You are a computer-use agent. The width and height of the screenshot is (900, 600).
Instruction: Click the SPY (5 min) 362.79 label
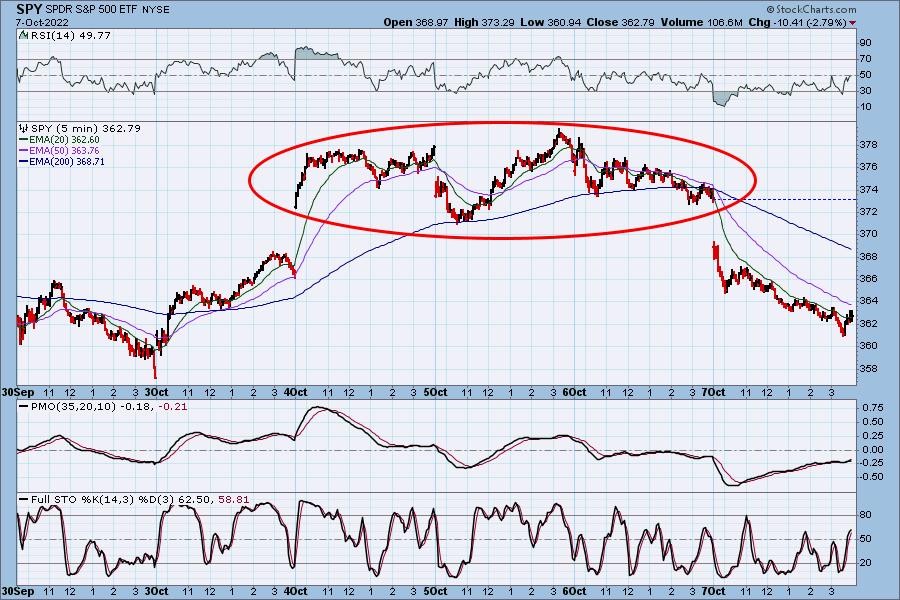86,128
